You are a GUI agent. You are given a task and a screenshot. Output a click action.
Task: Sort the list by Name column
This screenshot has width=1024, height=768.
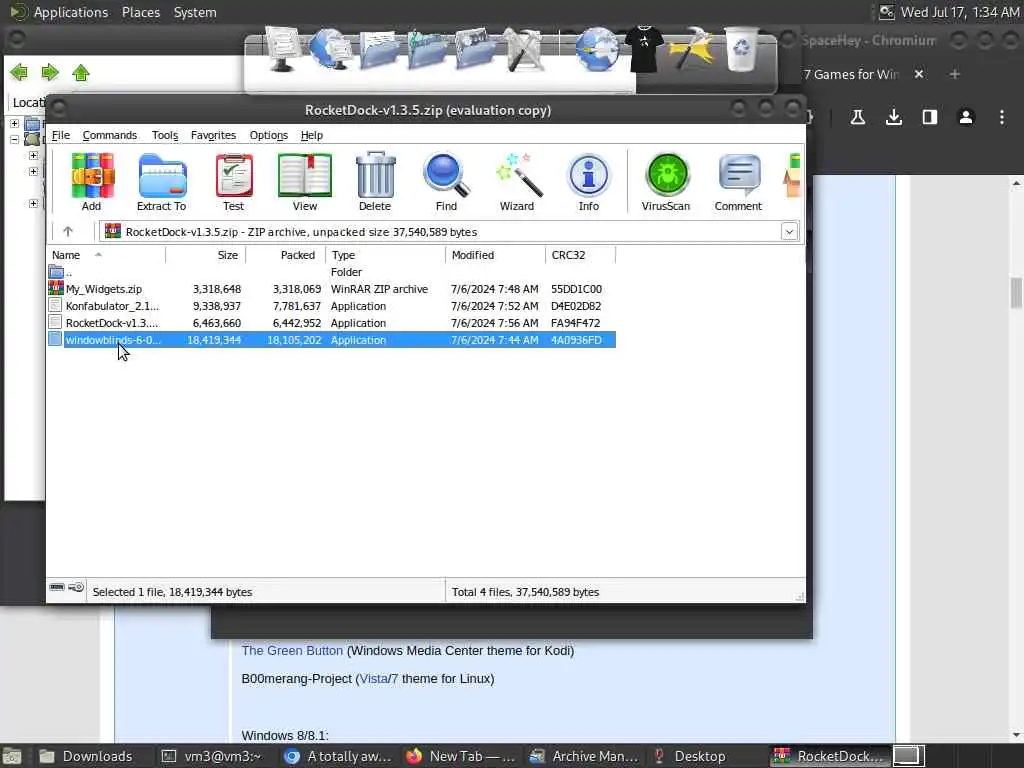click(x=106, y=255)
